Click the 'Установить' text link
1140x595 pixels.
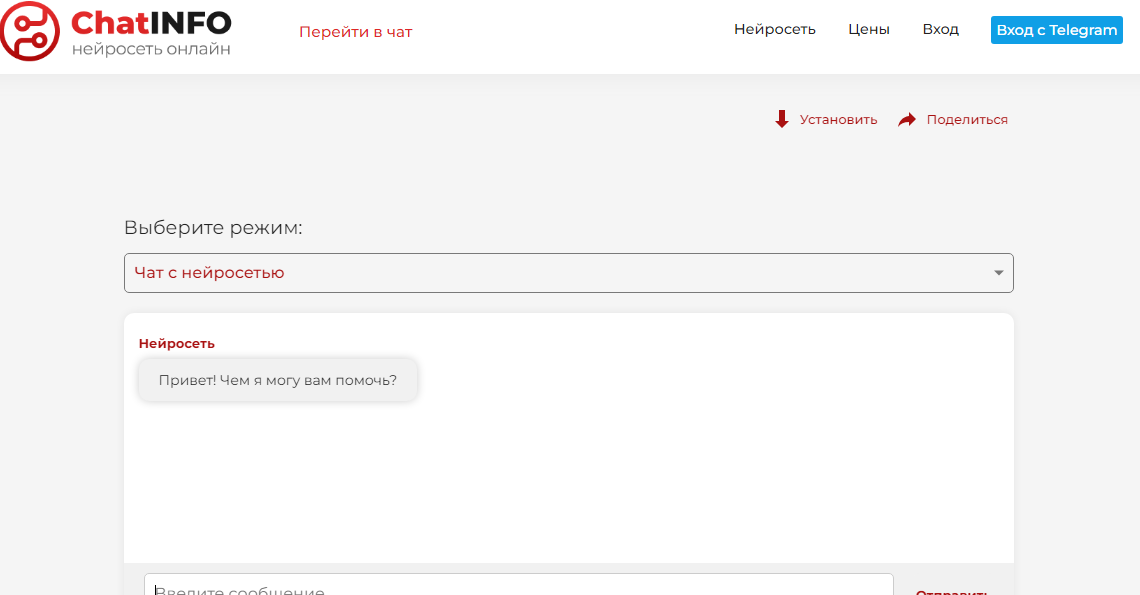[838, 120]
